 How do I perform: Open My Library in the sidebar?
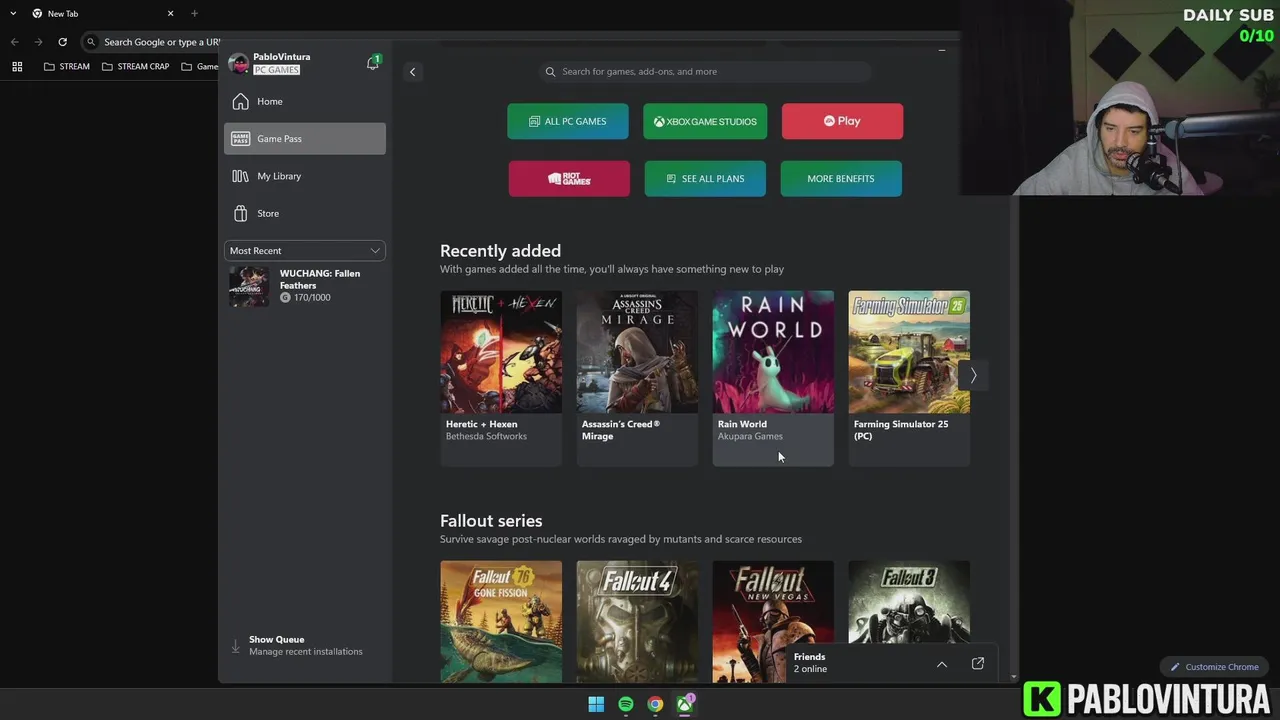tap(305, 176)
